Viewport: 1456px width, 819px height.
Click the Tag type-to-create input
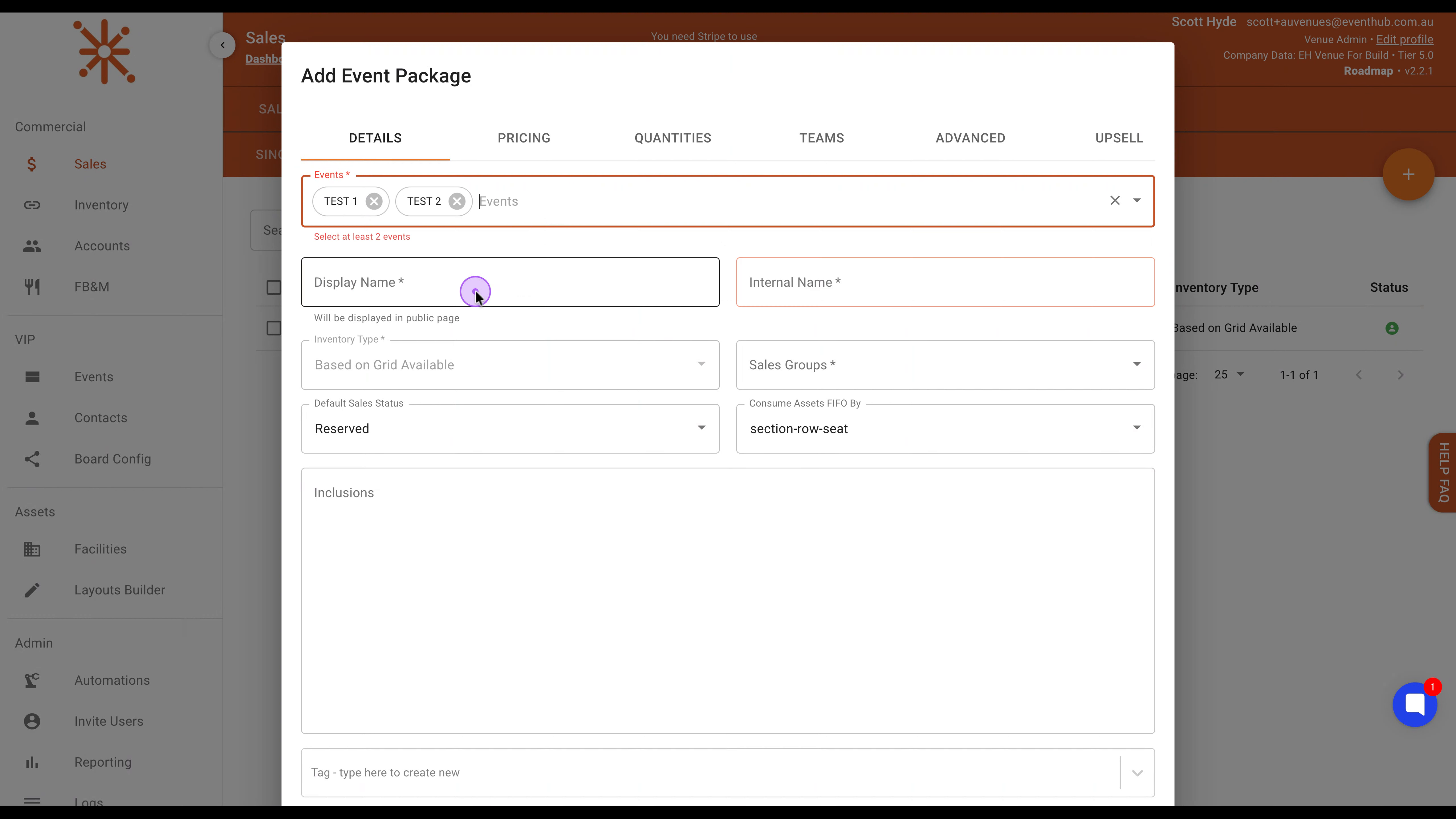[710, 773]
